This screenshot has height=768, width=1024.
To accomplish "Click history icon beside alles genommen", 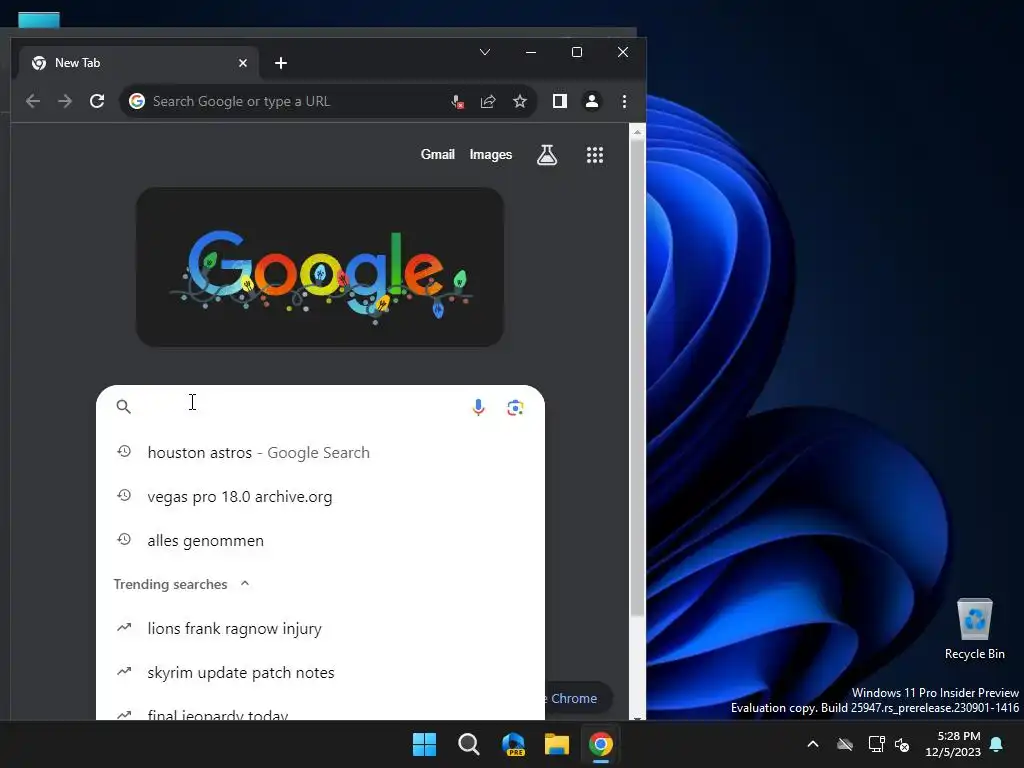I will pyautogui.click(x=123, y=539).
